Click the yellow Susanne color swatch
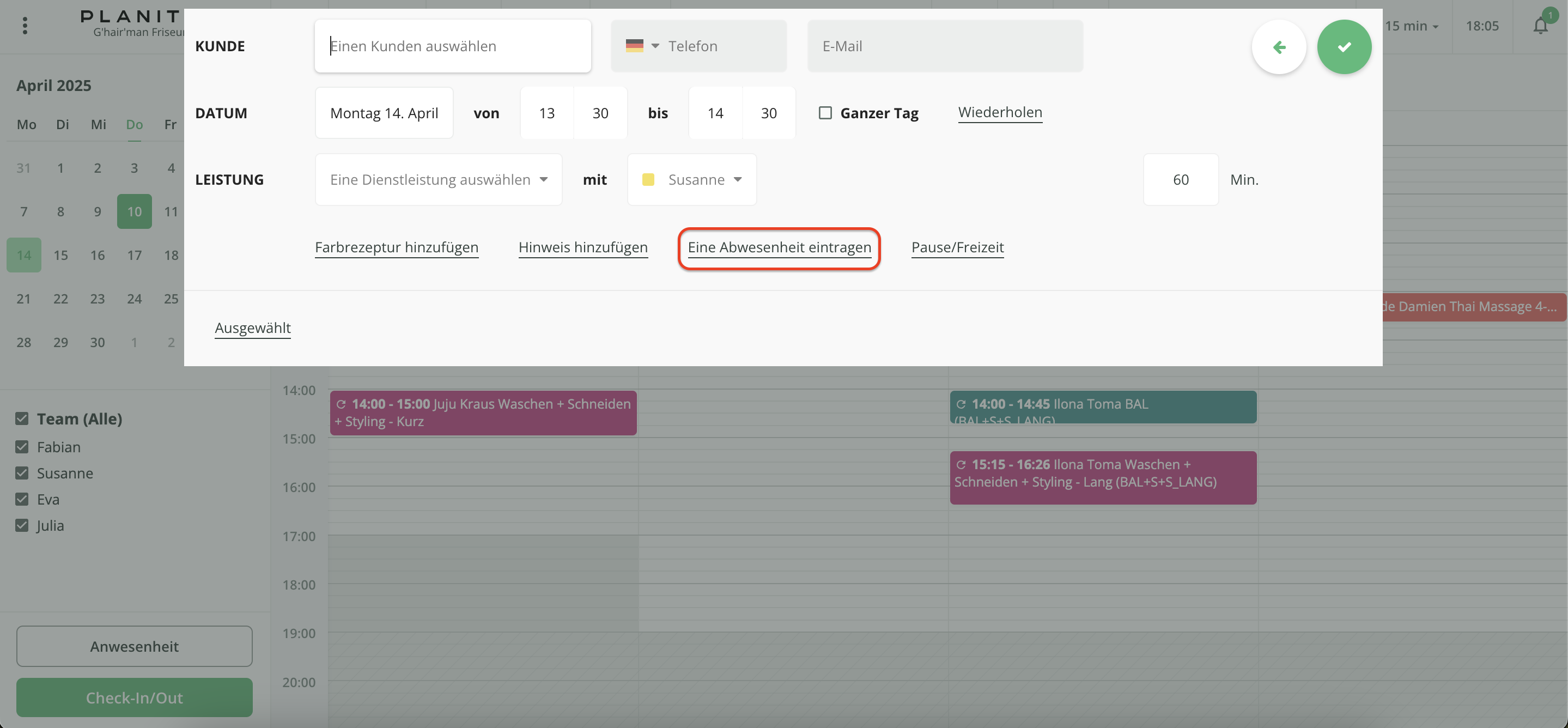The width and height of the screenshot is (1568, 728). tap(648, 180)
